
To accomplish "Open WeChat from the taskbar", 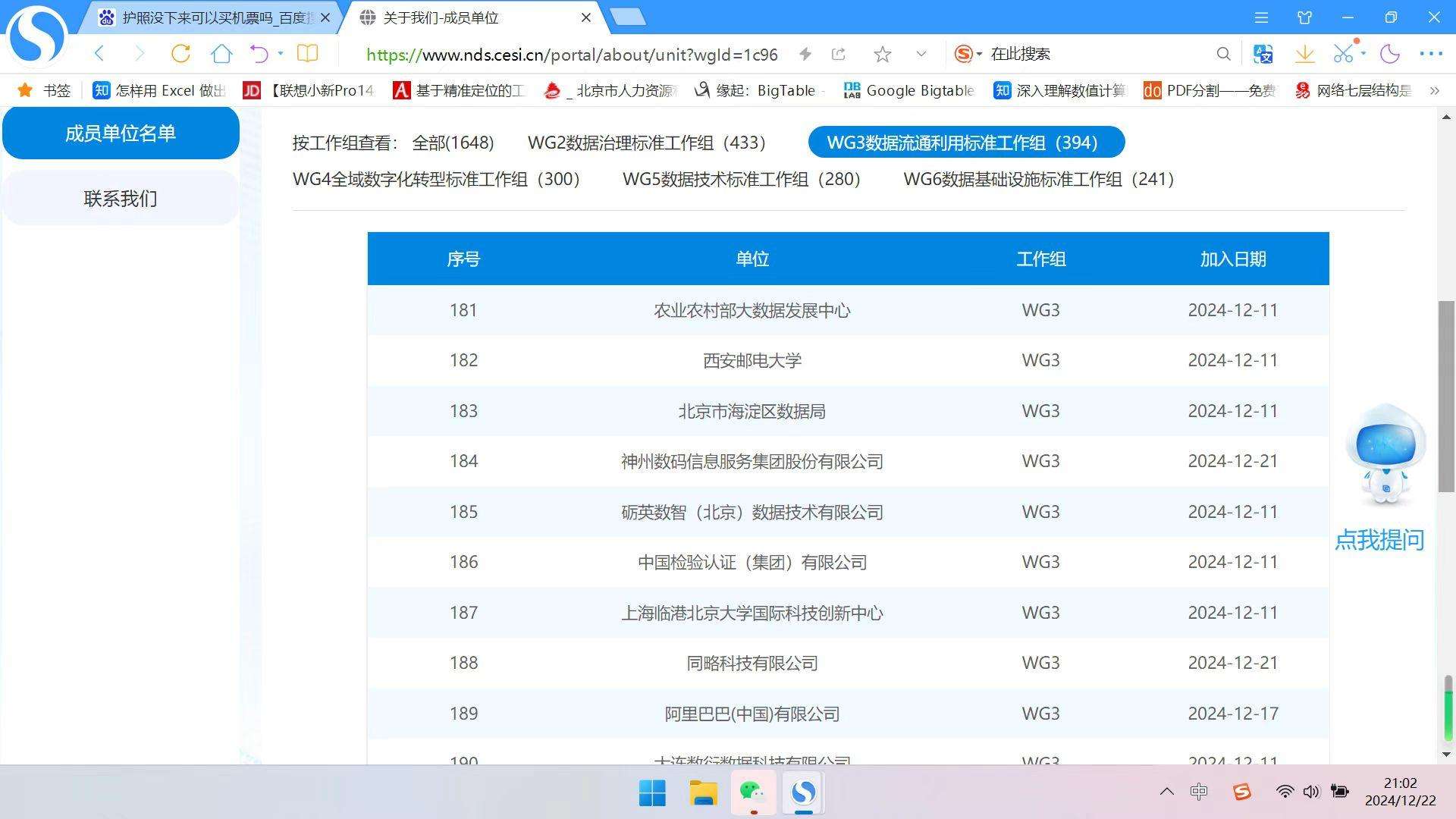I will click(752, 792).
